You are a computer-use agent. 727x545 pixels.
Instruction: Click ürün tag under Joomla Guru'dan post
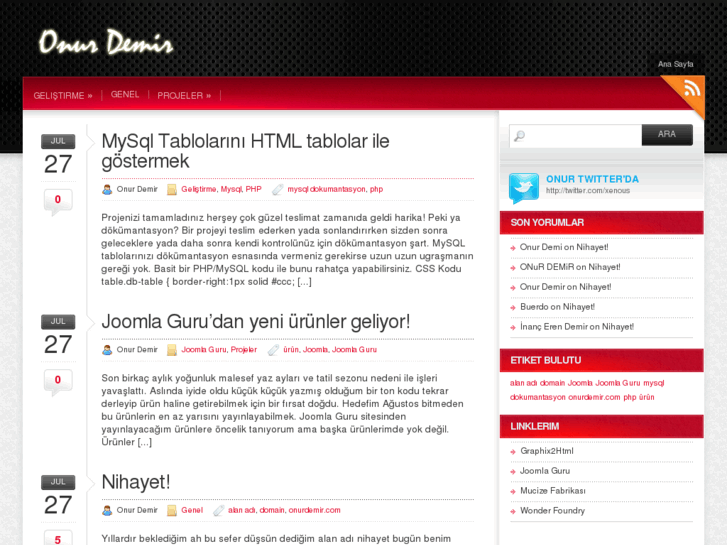(x=291, y=350)
